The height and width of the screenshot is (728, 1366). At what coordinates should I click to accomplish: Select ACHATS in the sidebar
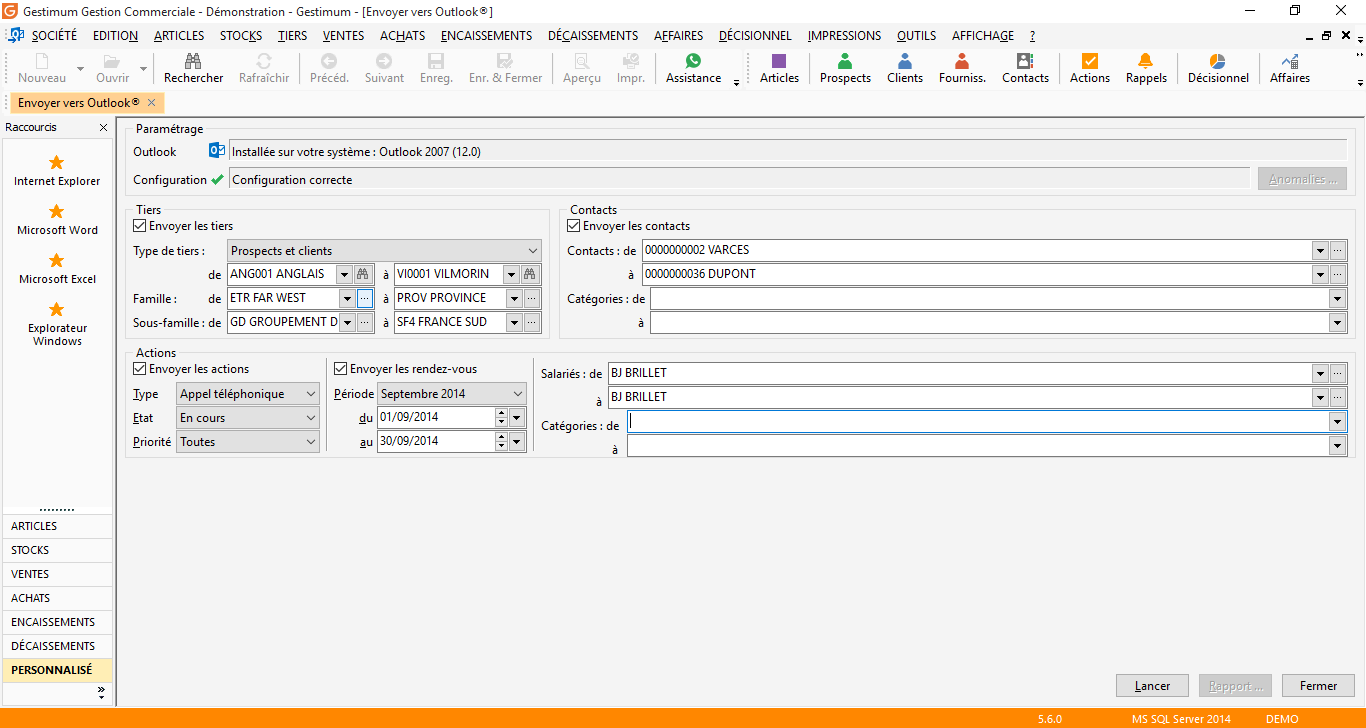(58, 598)
